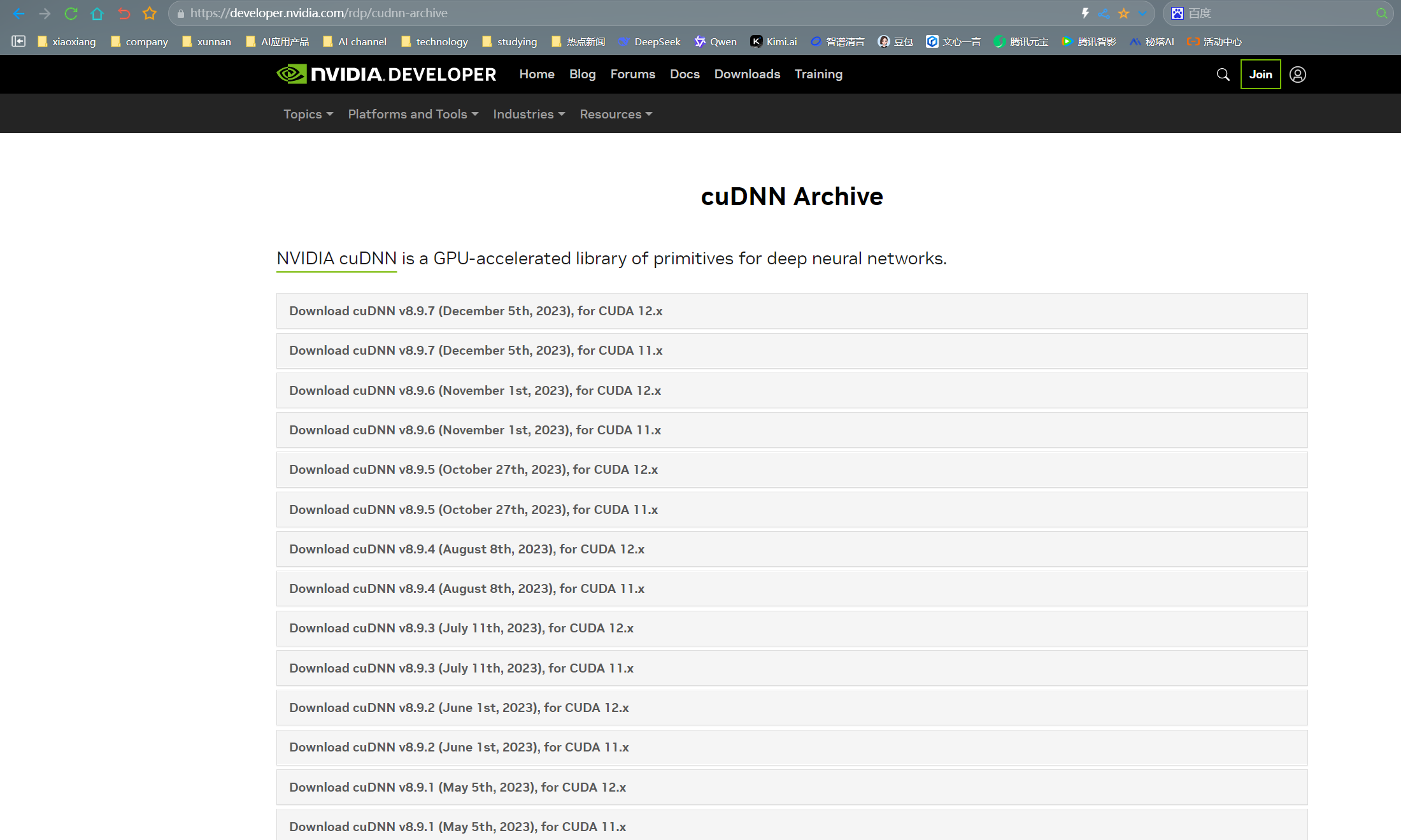Expand the Industries dropdown menu
Viewport: 1401px width, 840px height.
coord(529,114)
